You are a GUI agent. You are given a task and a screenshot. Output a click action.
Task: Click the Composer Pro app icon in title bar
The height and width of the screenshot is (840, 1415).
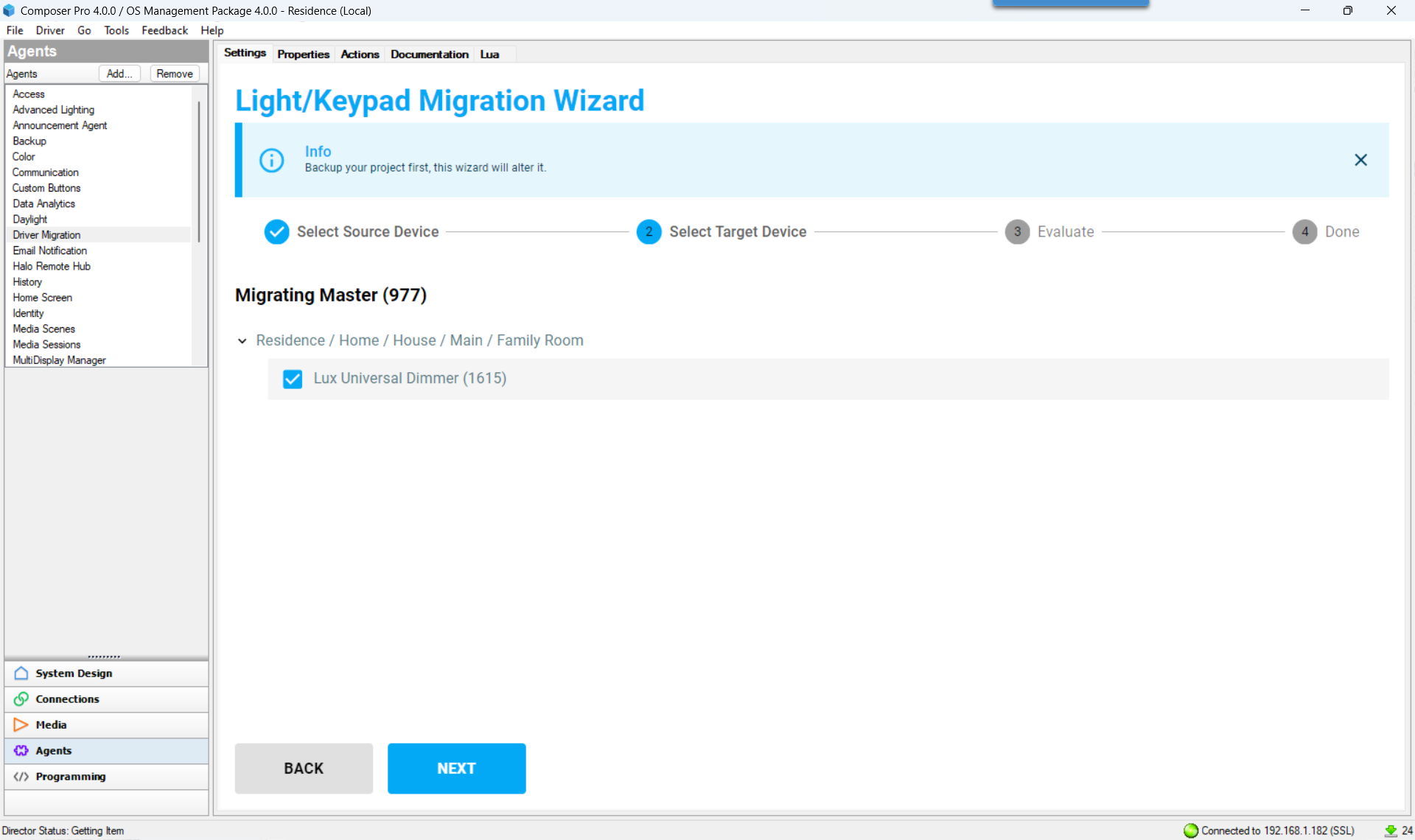click(9, 10)
